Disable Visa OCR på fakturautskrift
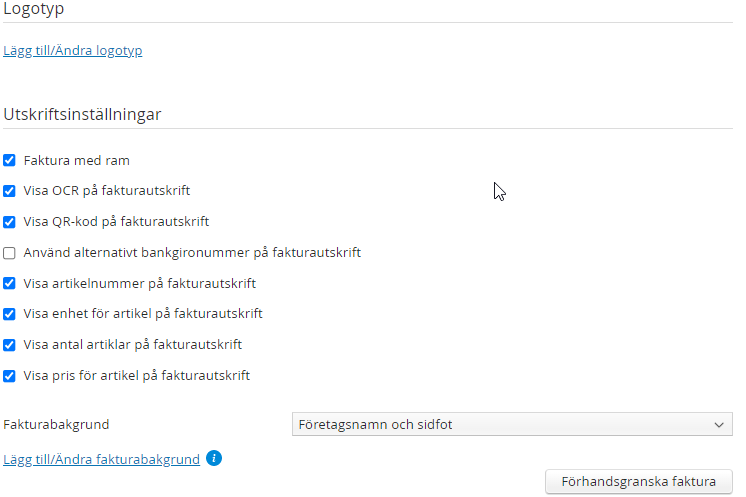The image size is (746, 497). (10, 191)
